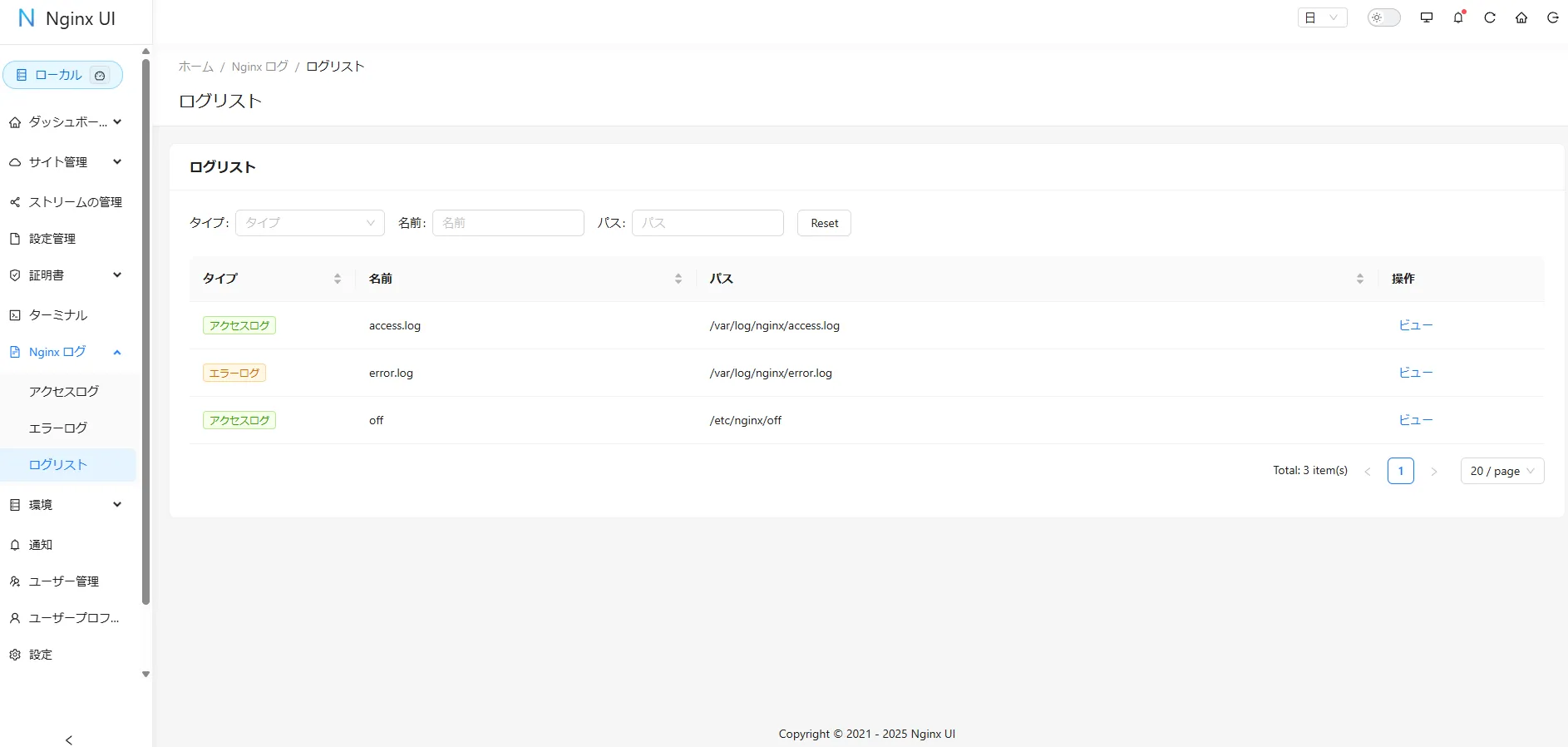The height and width of the screenshot is (747, 1568).
Task: Open 通知 in sidebar
Action: click(68, 545)
